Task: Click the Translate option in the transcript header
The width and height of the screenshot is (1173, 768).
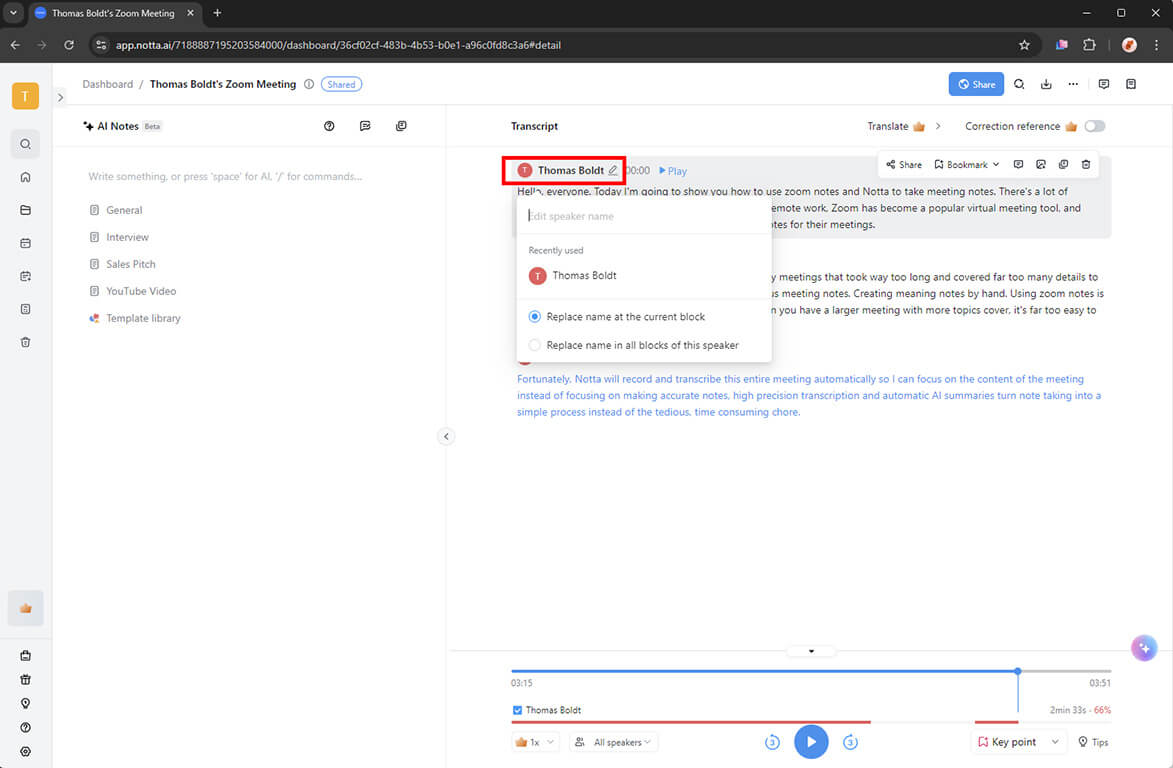Action: click(x=896, y=126)
